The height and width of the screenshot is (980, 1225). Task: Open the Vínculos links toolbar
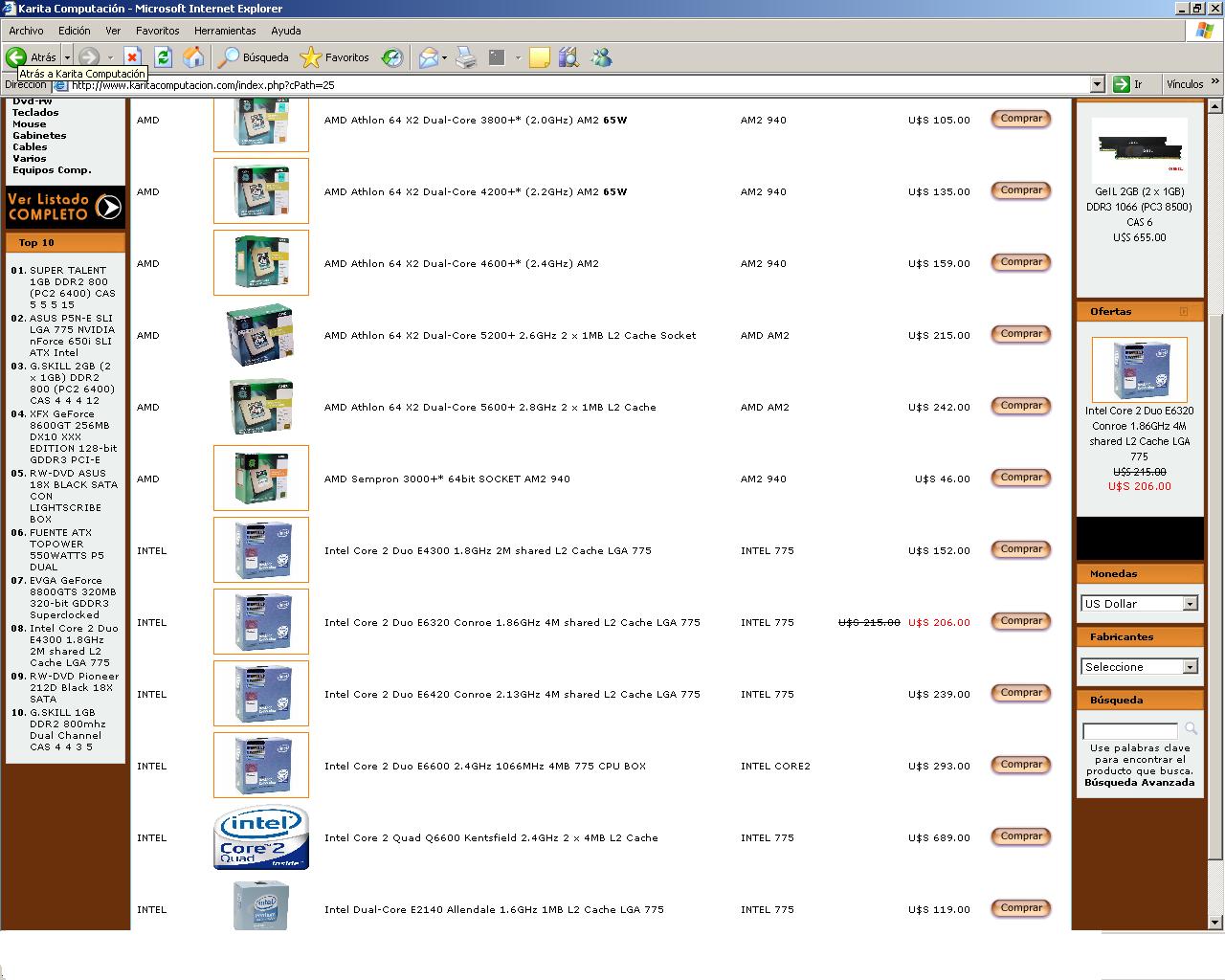point(1185,84)
